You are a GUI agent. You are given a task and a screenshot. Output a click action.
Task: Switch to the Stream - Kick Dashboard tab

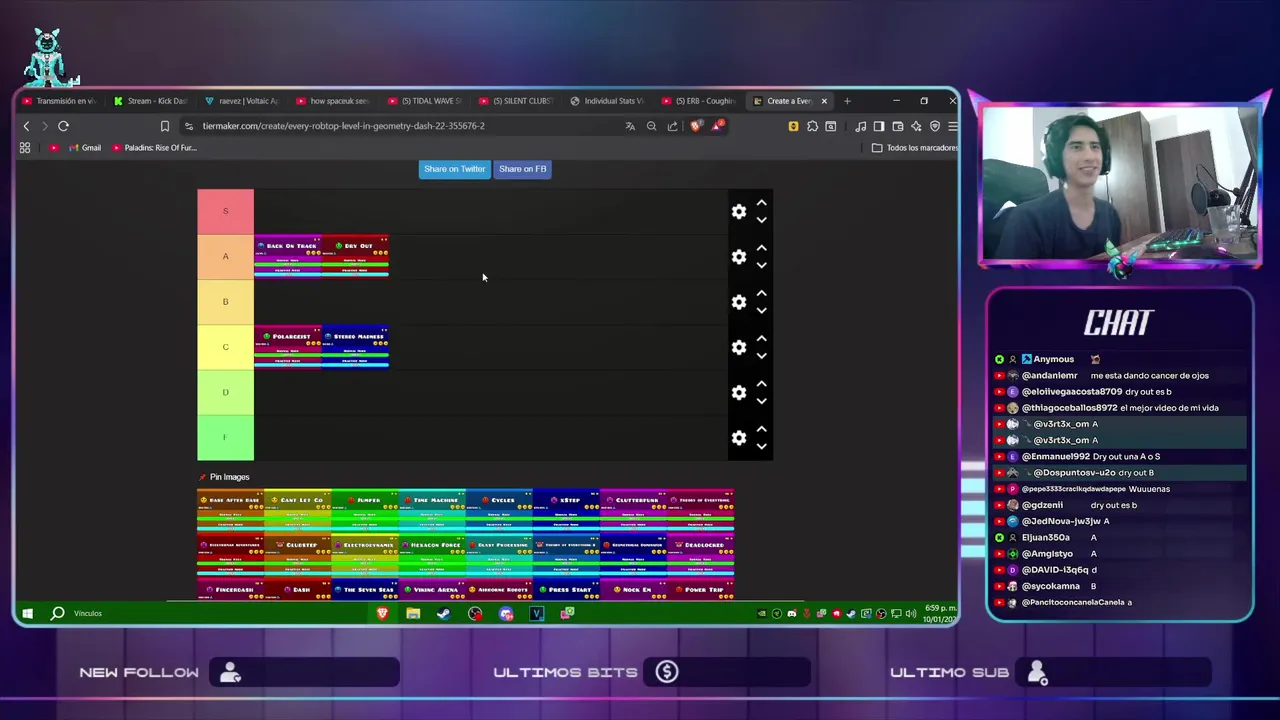[150, 101]
